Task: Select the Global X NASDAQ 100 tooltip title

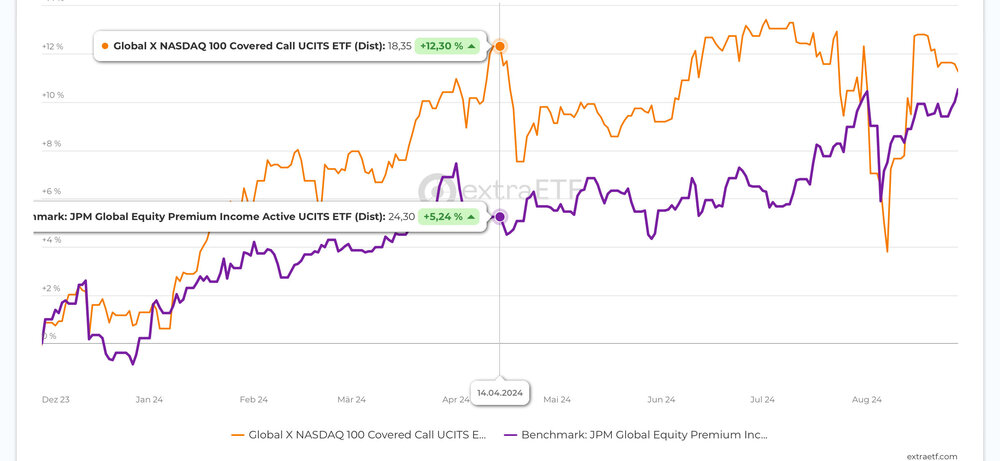Action: (249, 46)
